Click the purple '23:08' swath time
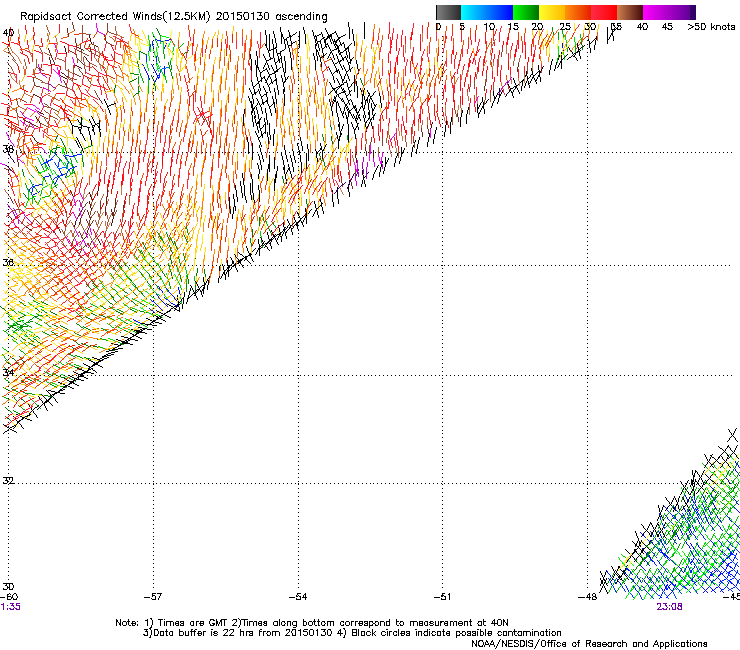The image size is (740, 650). pos(669,607)
